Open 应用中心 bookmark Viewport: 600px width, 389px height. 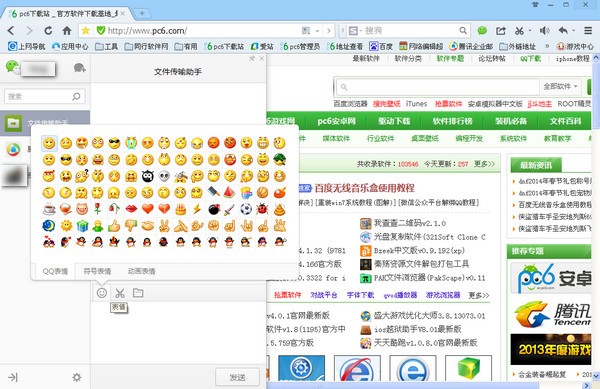click(70, 46)
